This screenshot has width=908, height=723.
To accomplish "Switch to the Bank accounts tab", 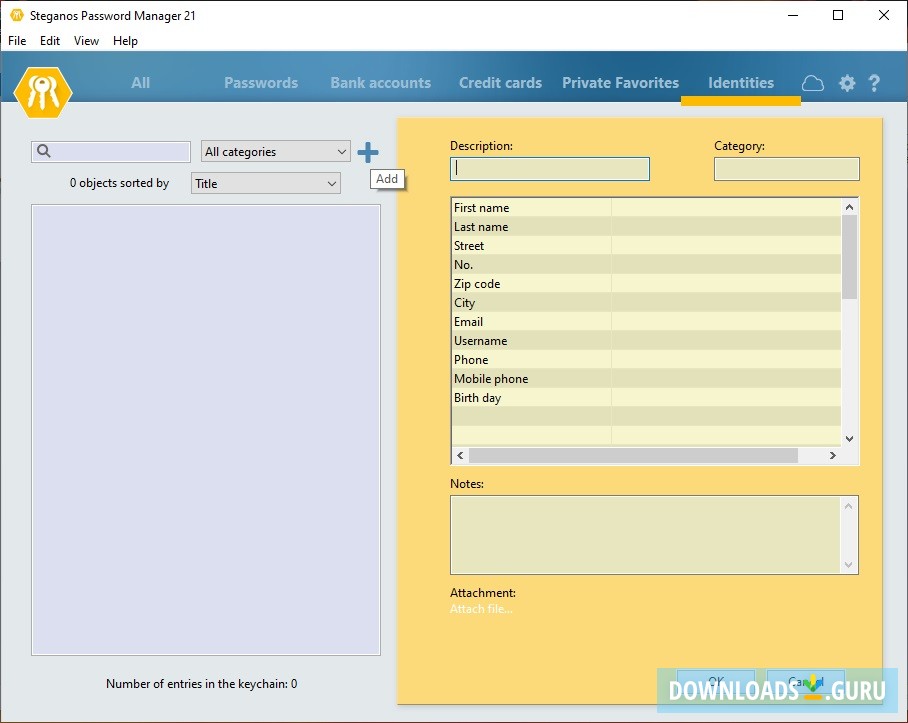I will (380, 83).
